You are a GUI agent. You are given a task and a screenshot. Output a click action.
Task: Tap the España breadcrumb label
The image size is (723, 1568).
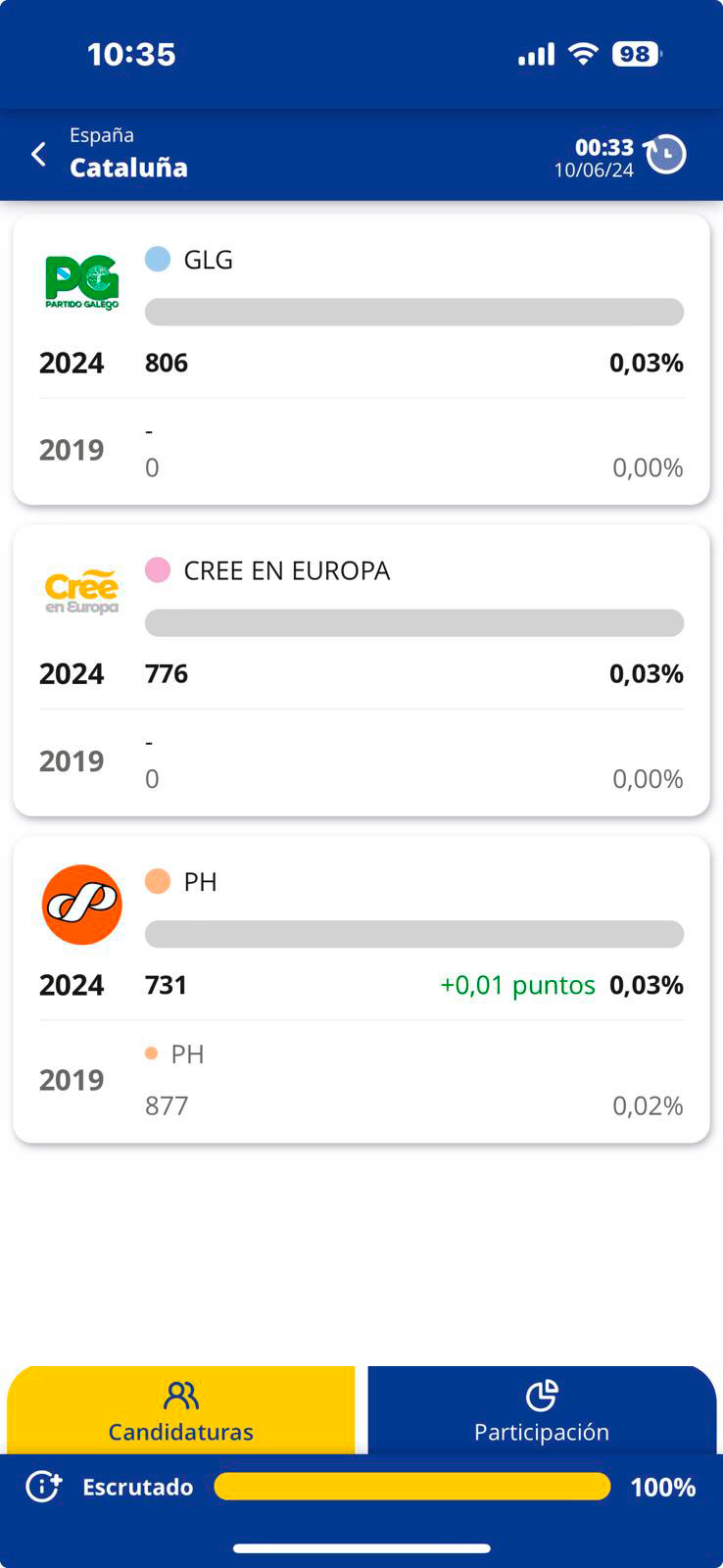[102, 135]
